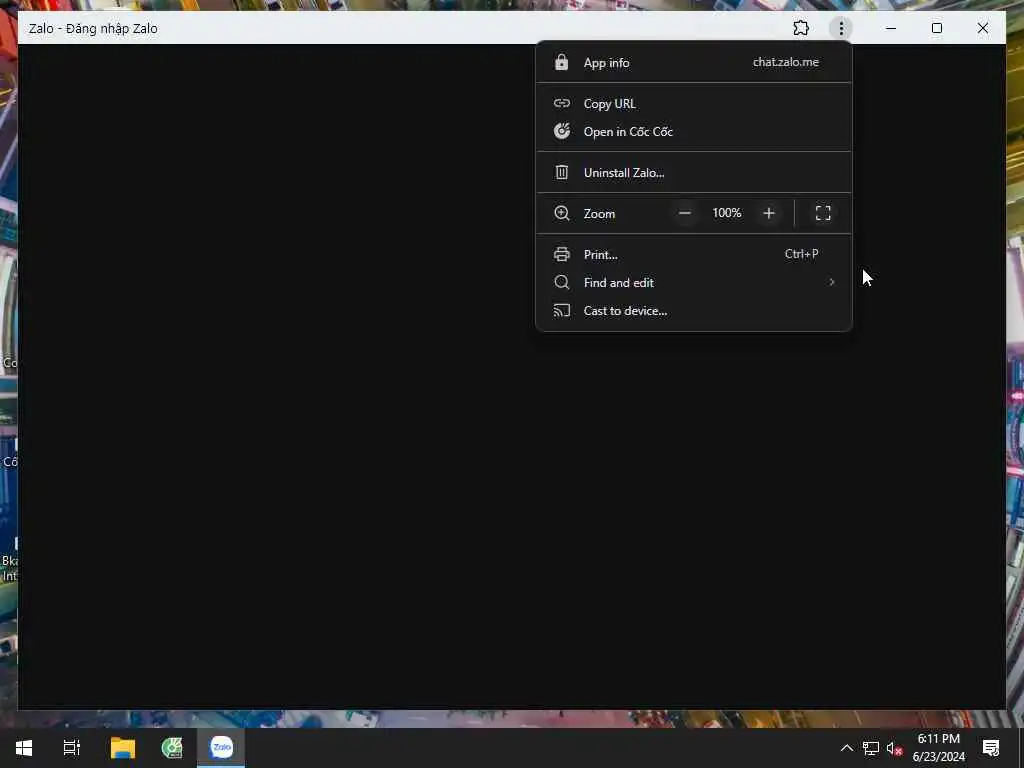The height and width of the screenshot is (768, 1024).
Task: Show hidden system tray icons
Action: (846, 748)
